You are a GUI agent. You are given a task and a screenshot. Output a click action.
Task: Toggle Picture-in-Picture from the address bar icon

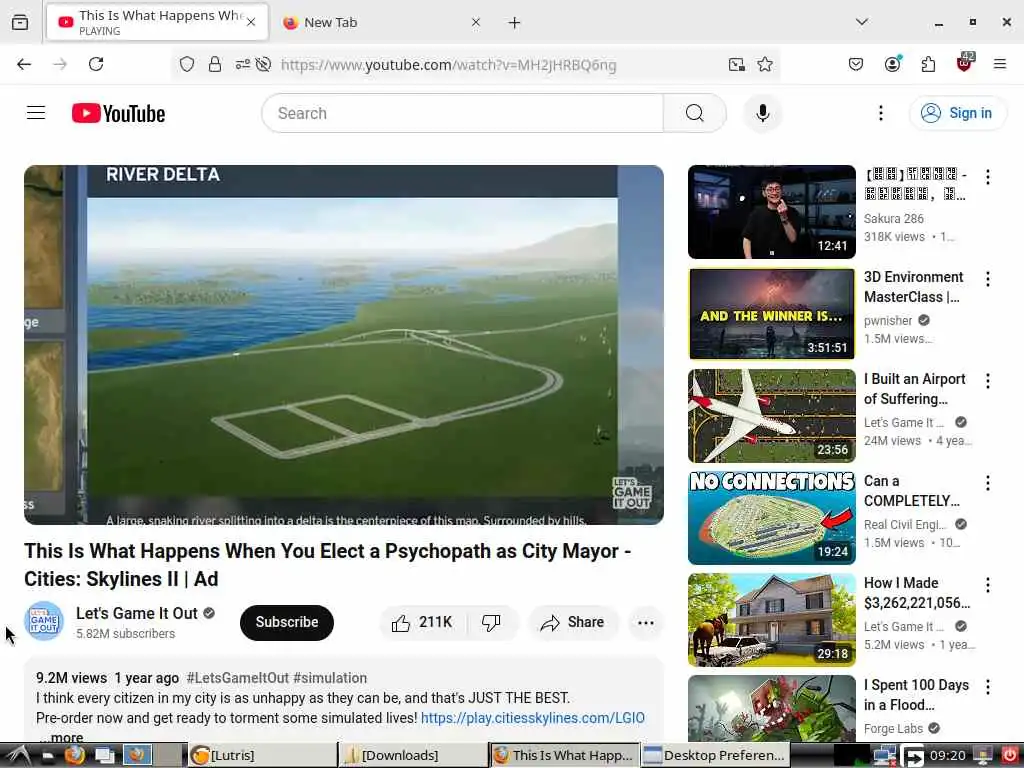coord(737,64)
